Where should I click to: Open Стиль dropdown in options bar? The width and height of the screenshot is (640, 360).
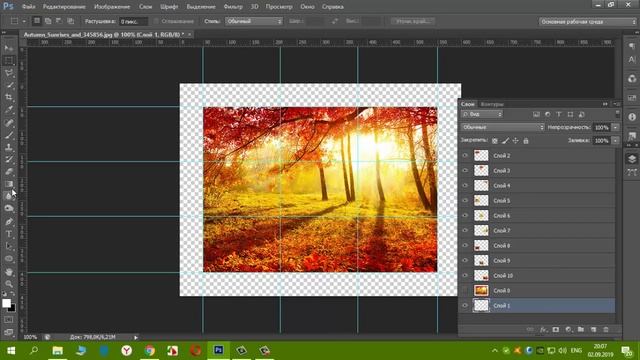click(254, 21)
